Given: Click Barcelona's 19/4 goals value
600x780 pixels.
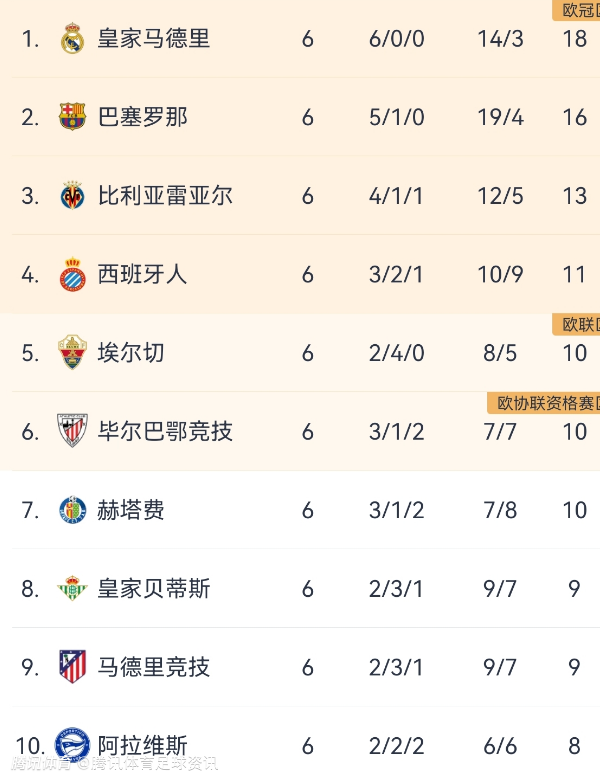Looking at the screenshot, I should click(500, 117).
